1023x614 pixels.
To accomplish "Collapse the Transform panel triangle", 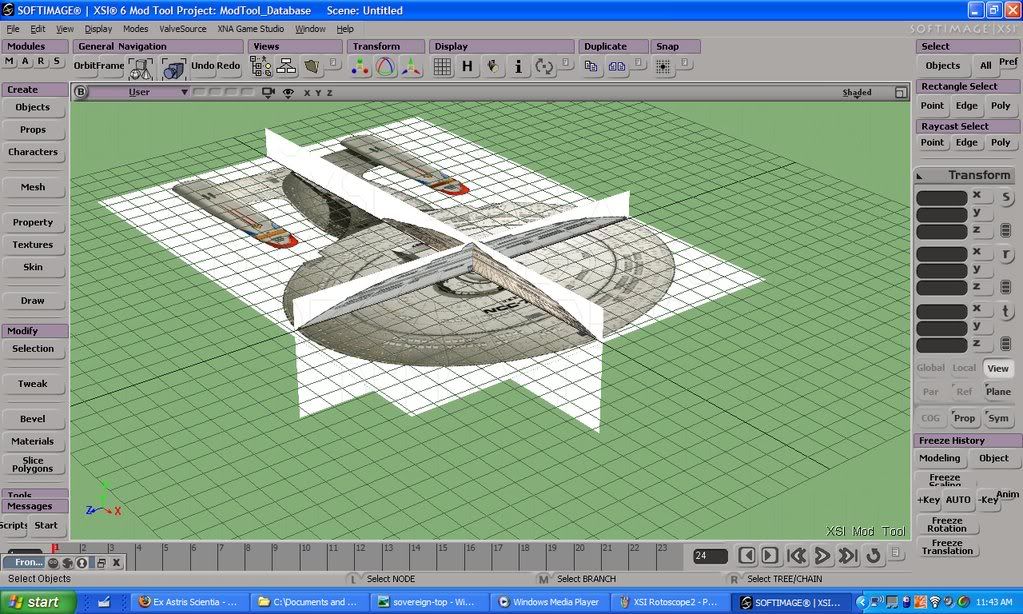I will coord(919,176).
